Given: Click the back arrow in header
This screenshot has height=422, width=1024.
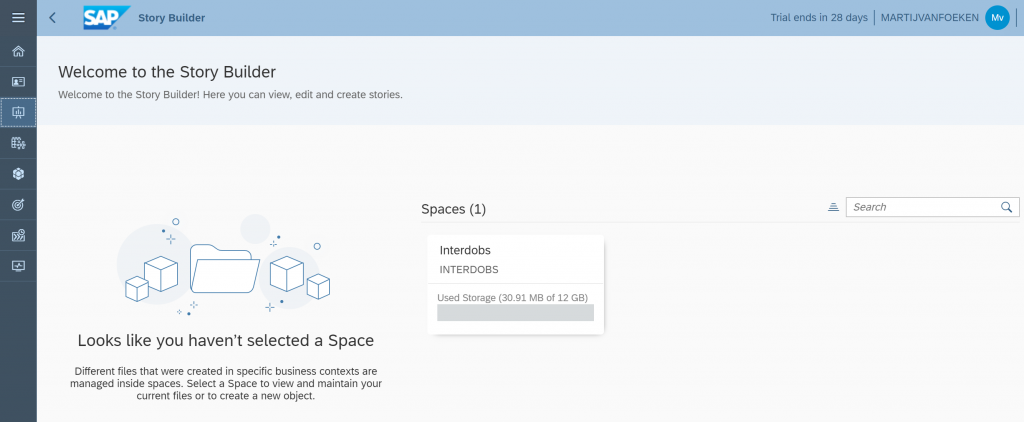Looking at the screenshot, I should (x=53, y=18).
